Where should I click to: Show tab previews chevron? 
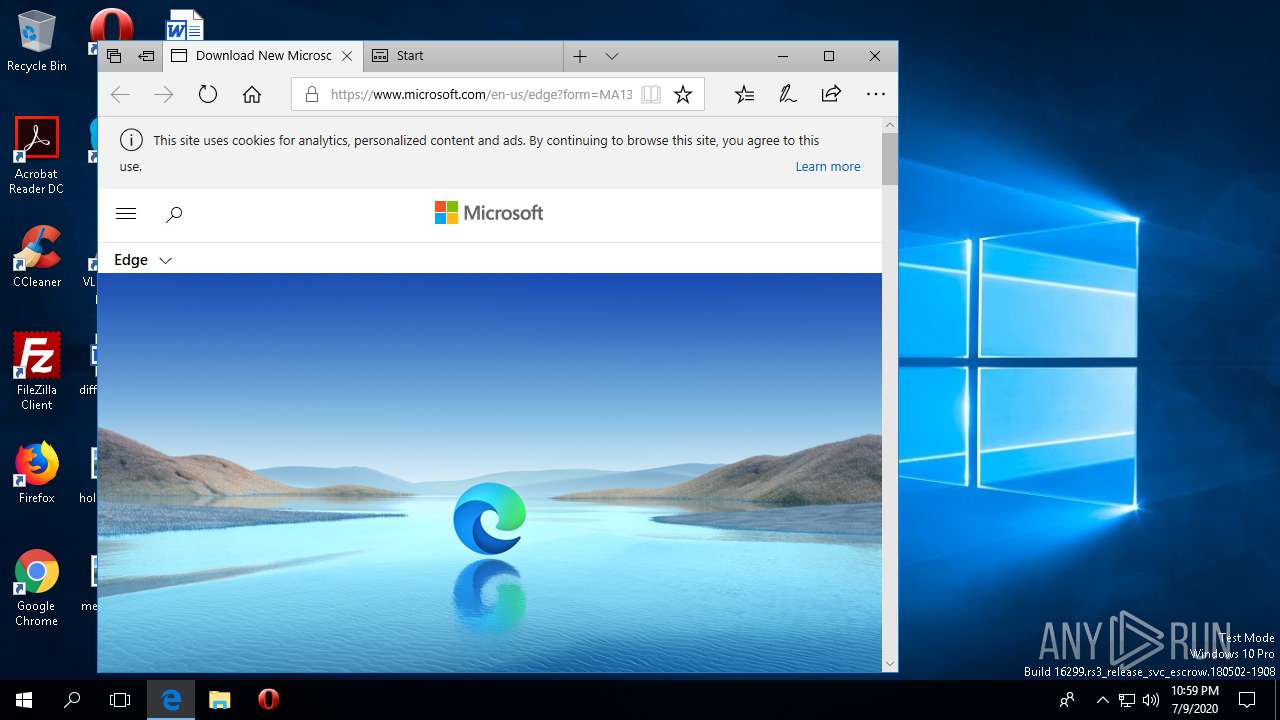click(612, 56)
